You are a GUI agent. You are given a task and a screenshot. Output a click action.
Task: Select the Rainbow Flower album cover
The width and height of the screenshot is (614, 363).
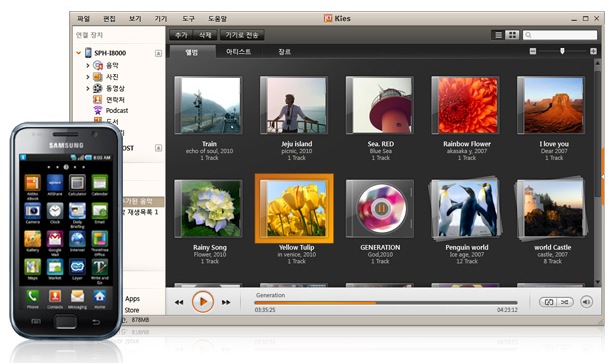point(465,105)
